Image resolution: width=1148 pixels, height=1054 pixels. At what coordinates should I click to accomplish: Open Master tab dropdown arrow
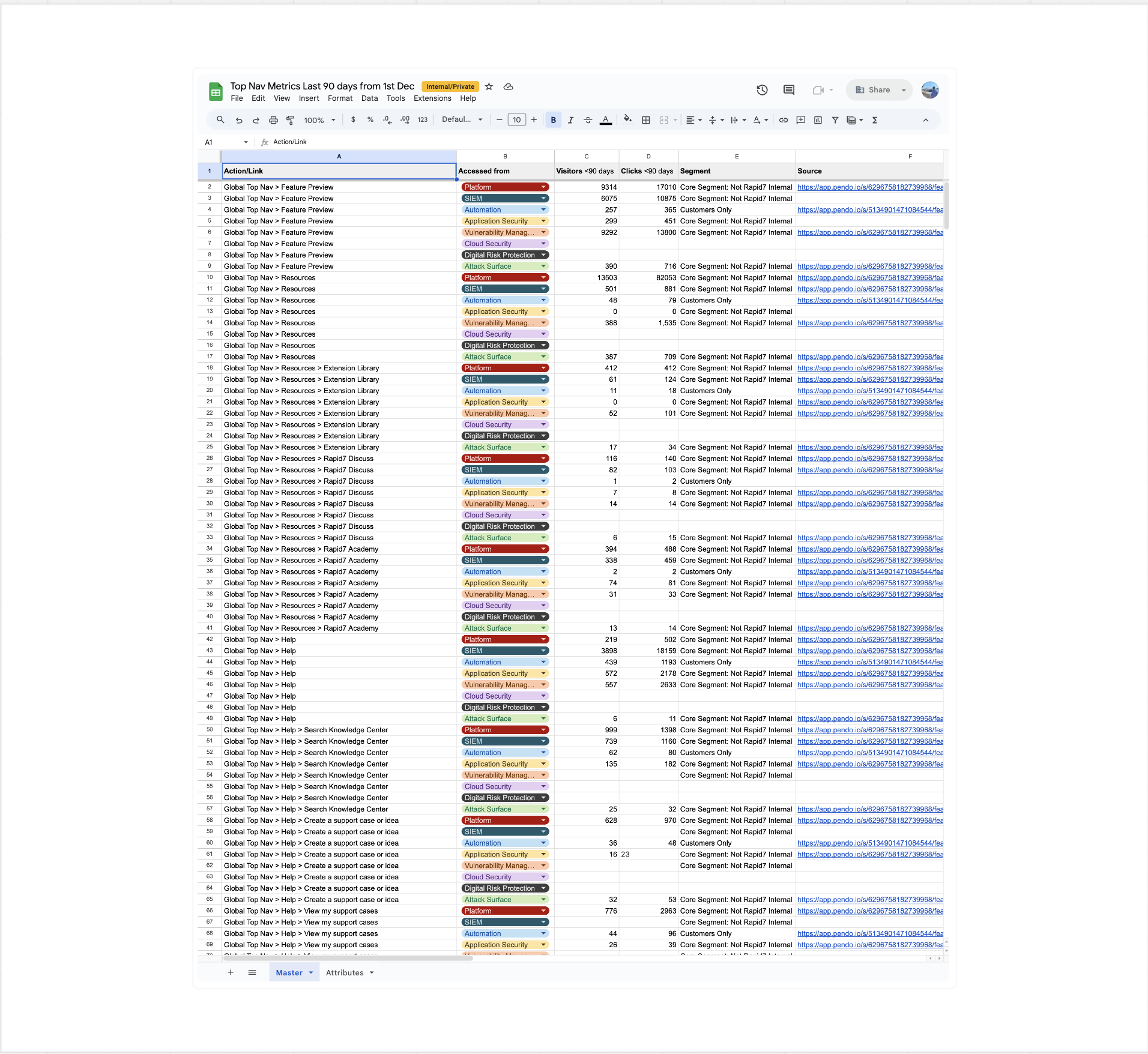pyautogui.click(x=311, y=973)
